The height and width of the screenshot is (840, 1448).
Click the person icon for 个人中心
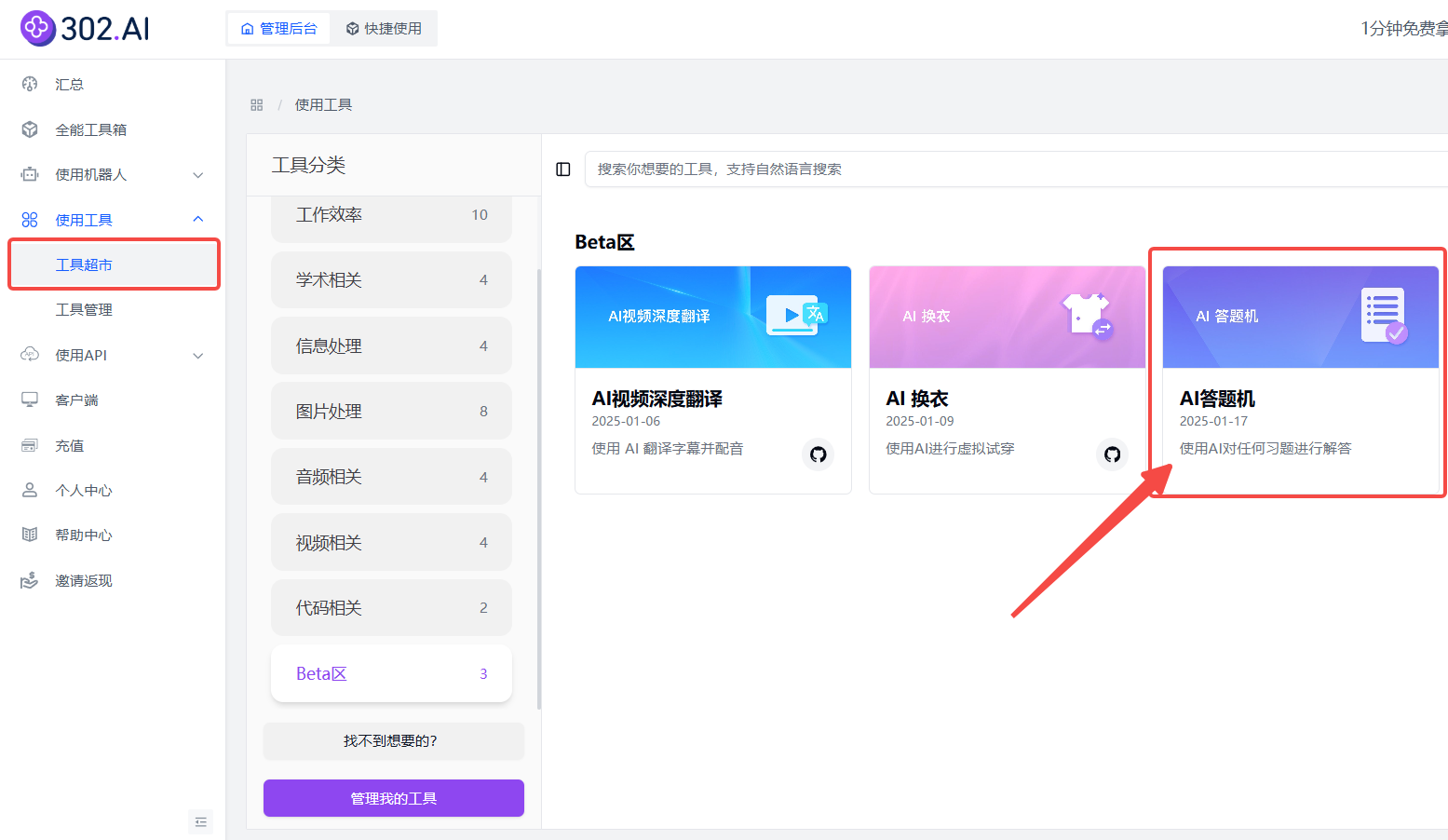tap(30, 490)
